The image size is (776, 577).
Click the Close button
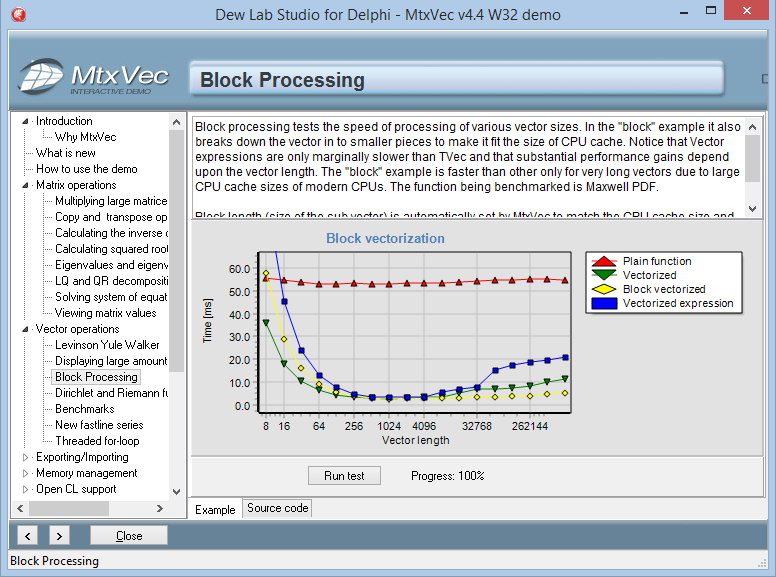(129, 536)
